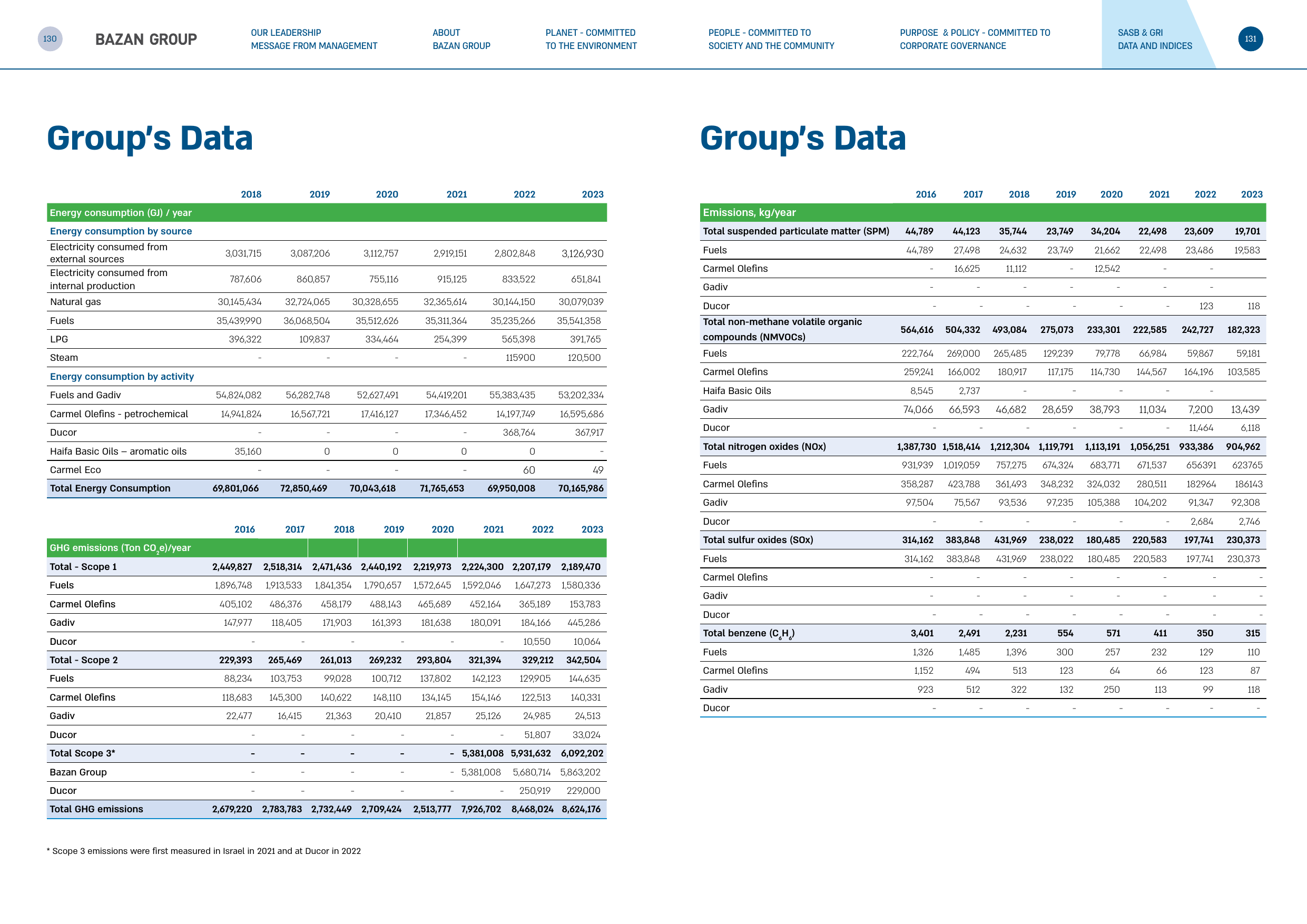Click the 2023 total benzene value 315
This screenshot has width=1307, height=924.
(1252, 633)
